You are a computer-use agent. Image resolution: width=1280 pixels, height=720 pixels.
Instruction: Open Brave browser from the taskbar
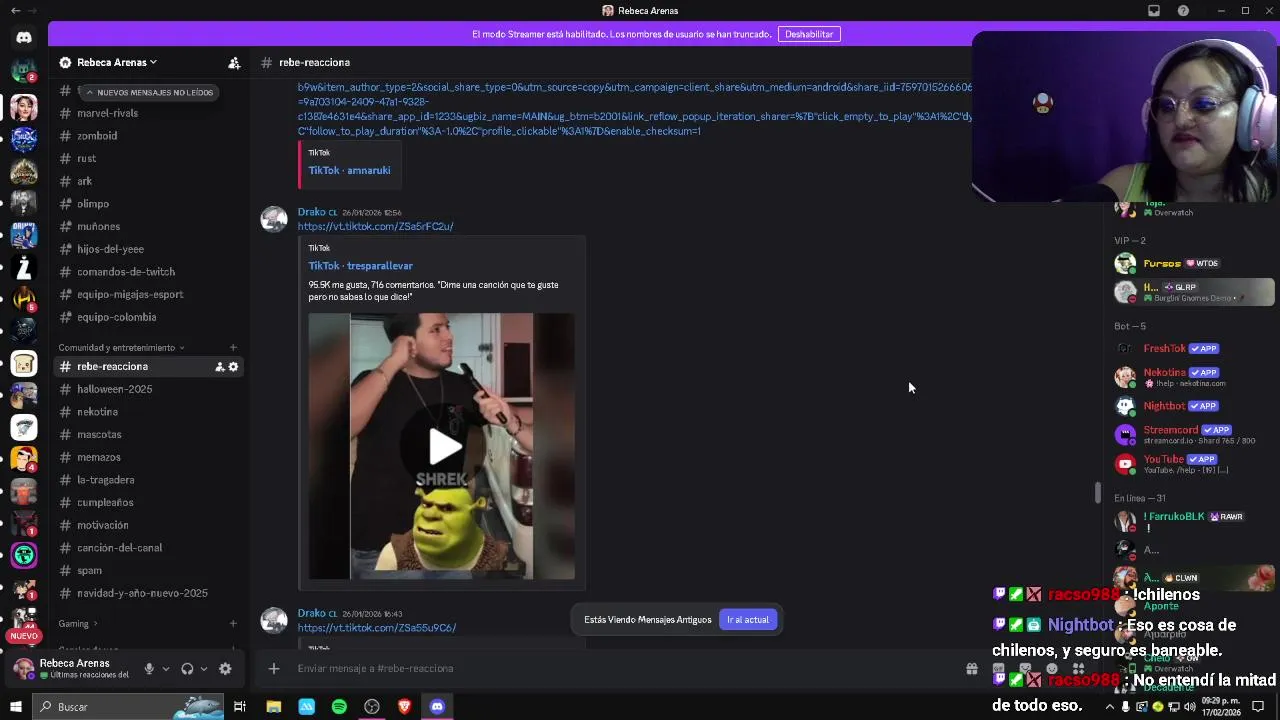404,707
